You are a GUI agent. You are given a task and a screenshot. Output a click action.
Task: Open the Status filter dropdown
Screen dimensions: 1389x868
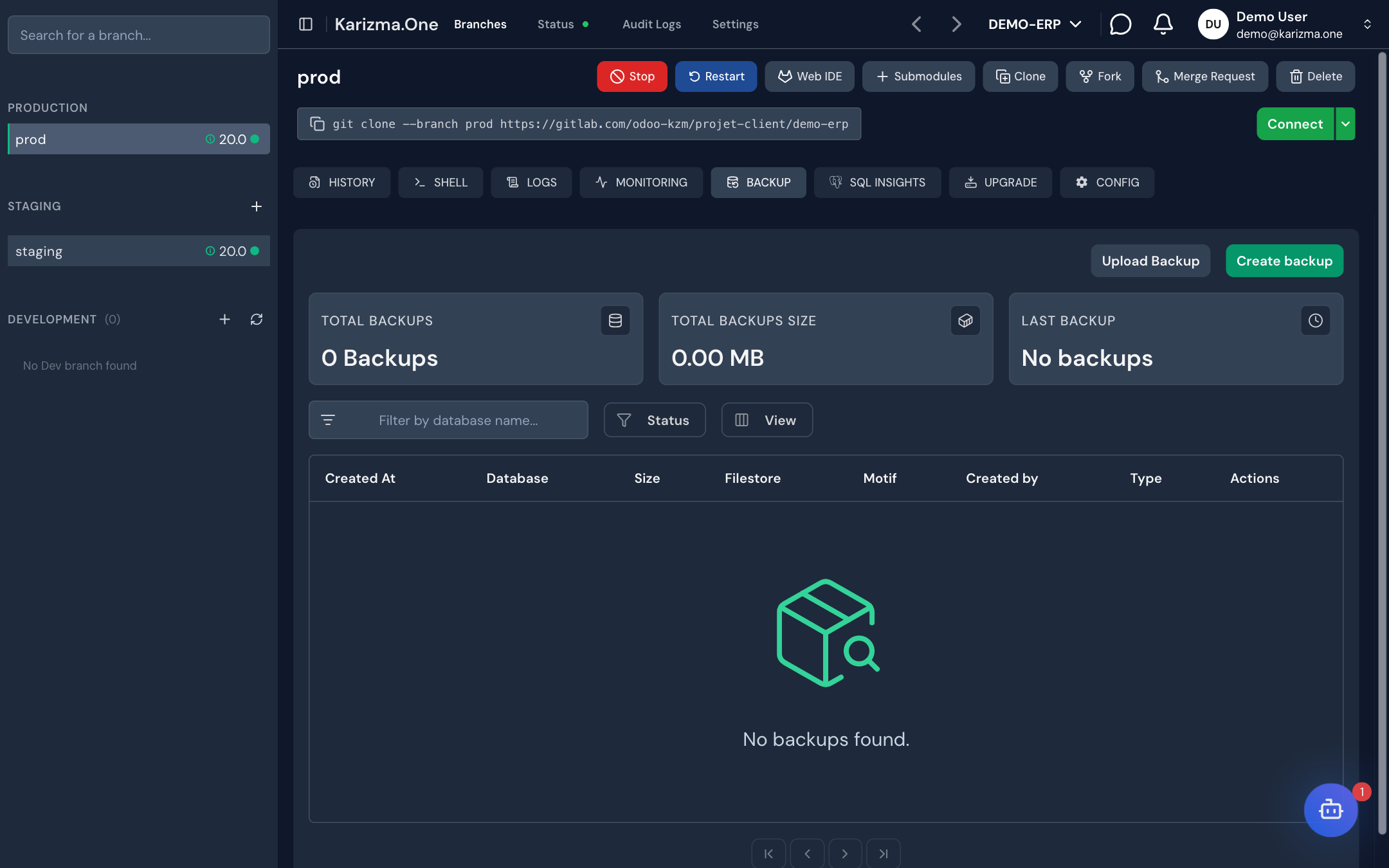(x=655, y=420)
